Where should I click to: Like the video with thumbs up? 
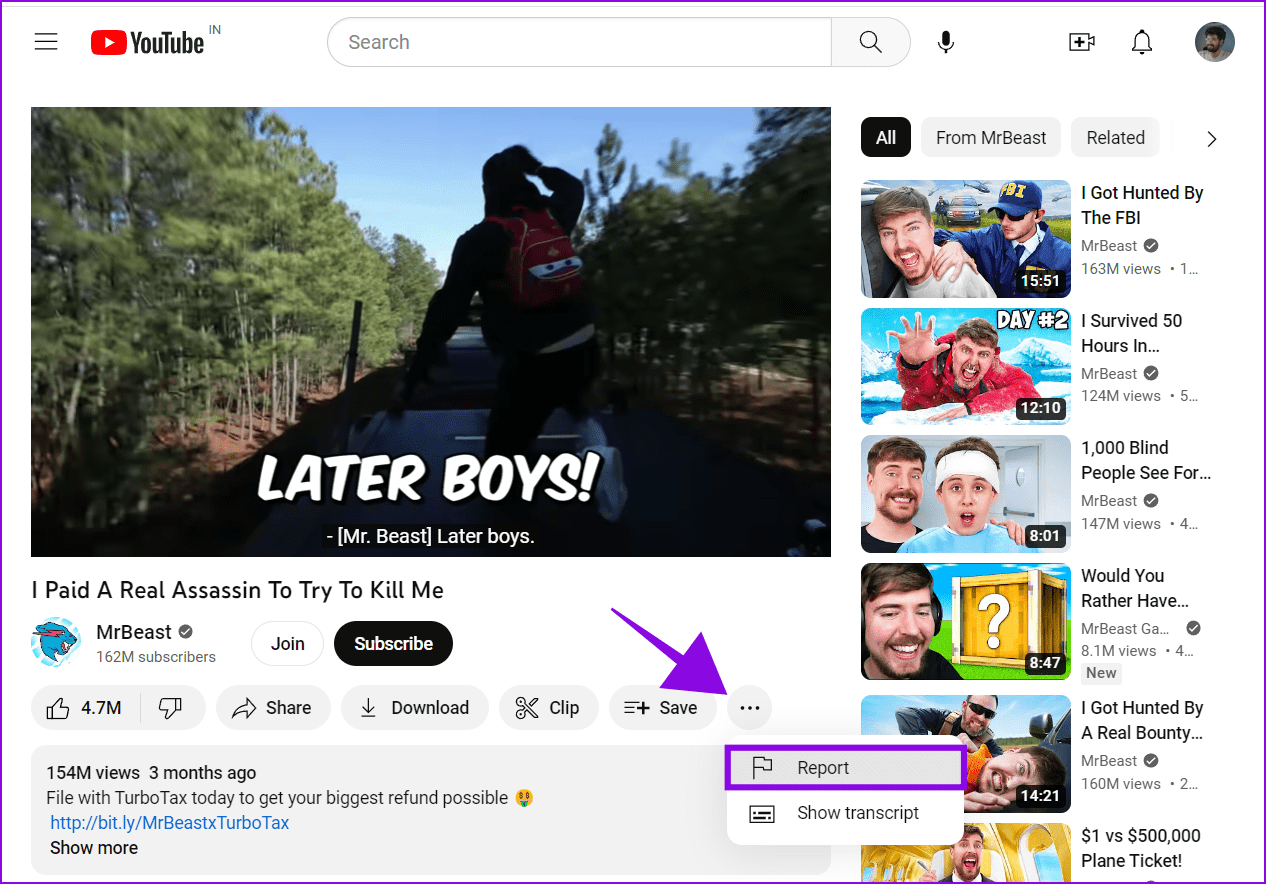[x=85, y=708]
